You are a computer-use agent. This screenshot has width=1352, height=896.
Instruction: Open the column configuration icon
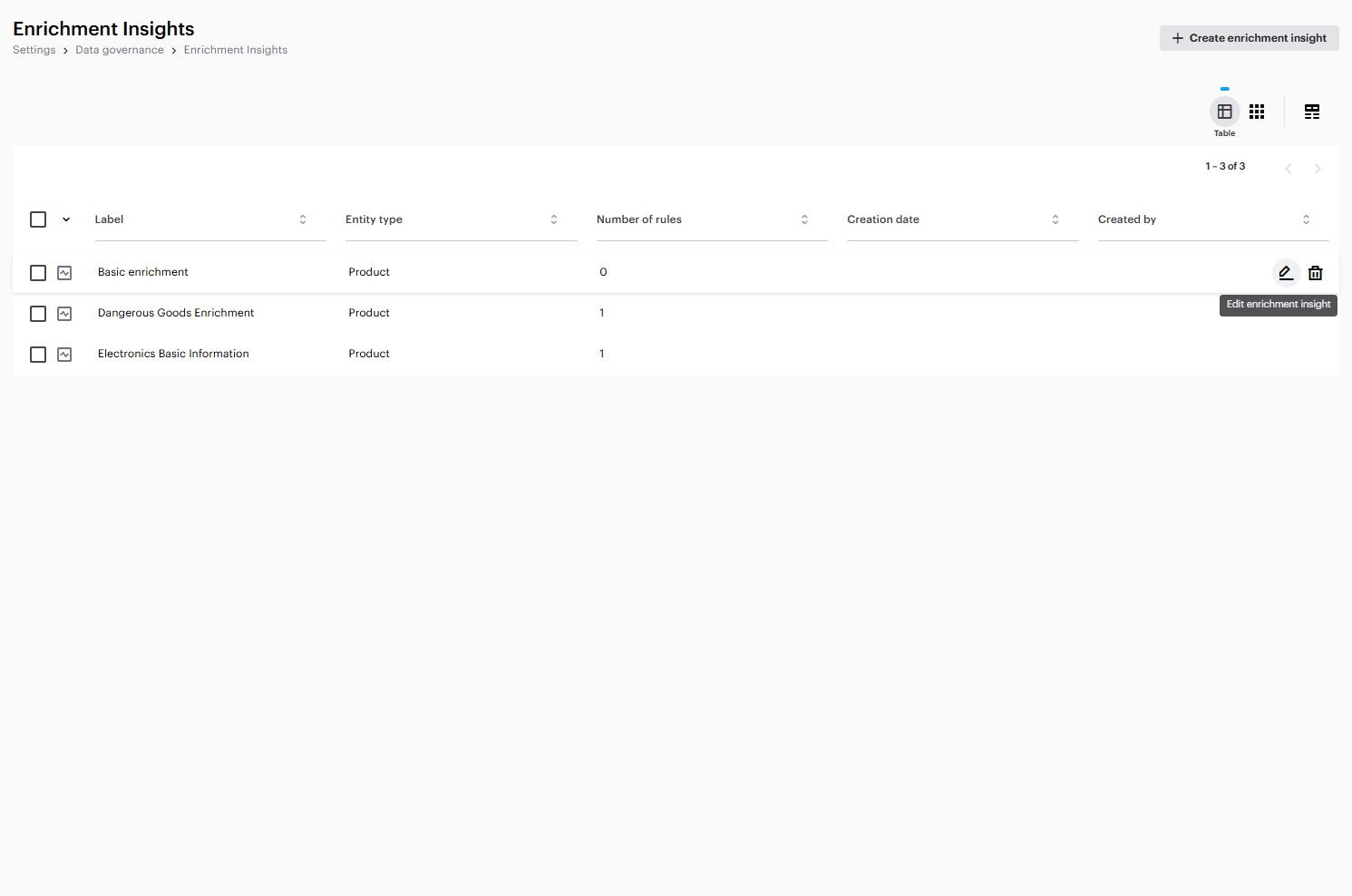(x=1312, y=112)
